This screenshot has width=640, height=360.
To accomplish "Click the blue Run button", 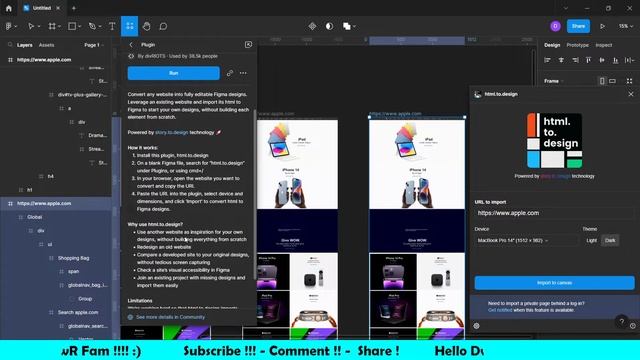I will click(173, 73).
